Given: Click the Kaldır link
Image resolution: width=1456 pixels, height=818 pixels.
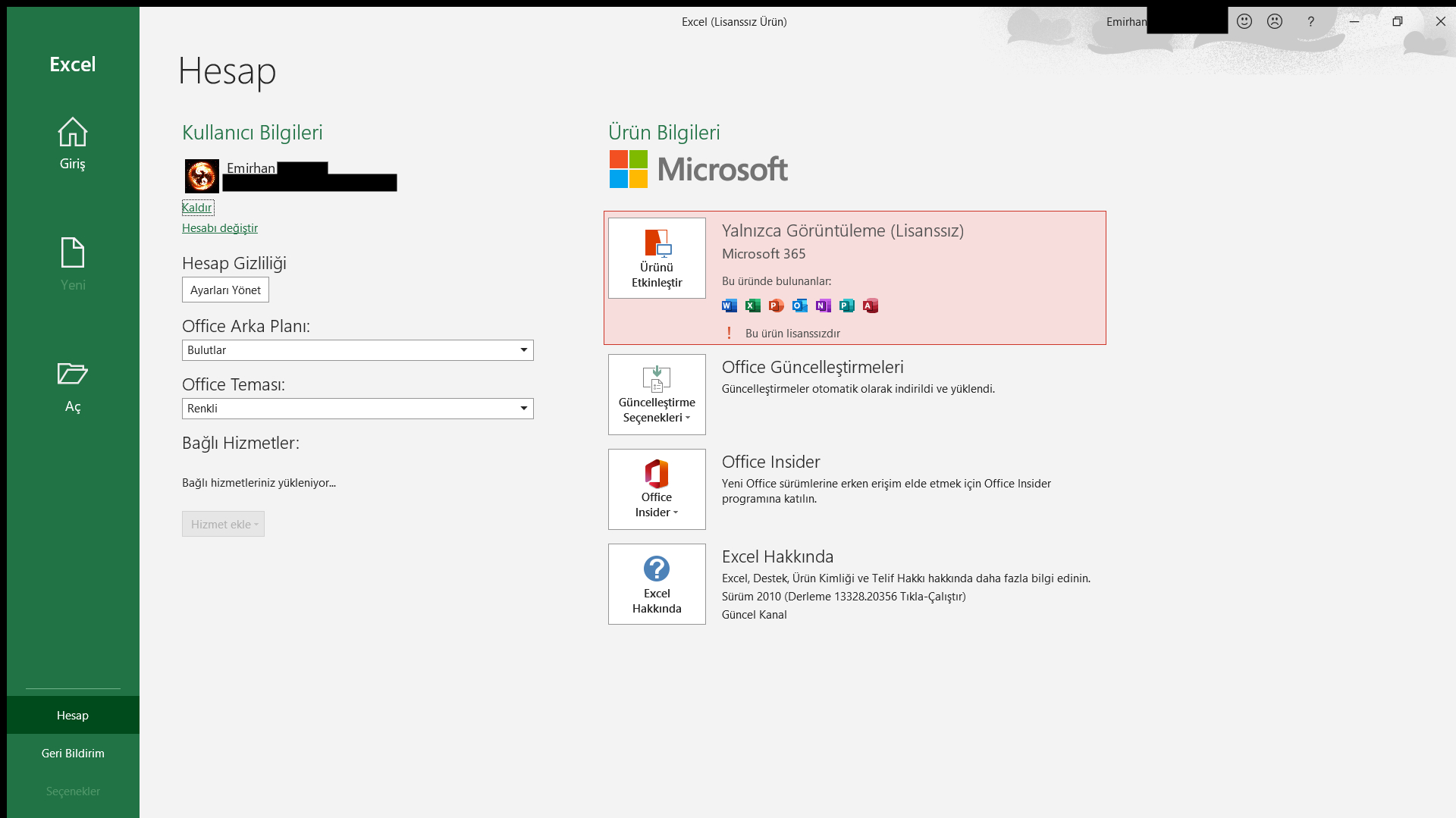Looking at the screenshot, I should click(197, 208).
